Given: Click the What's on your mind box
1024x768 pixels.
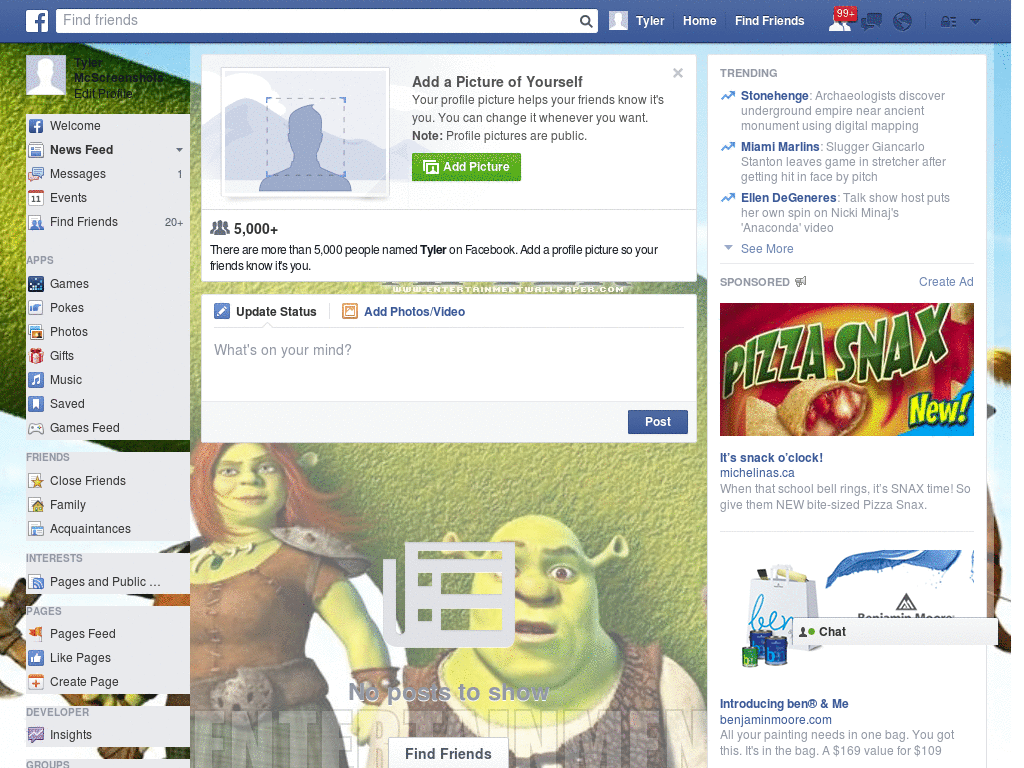Looking at the screenshot, I should coord(449,364).
